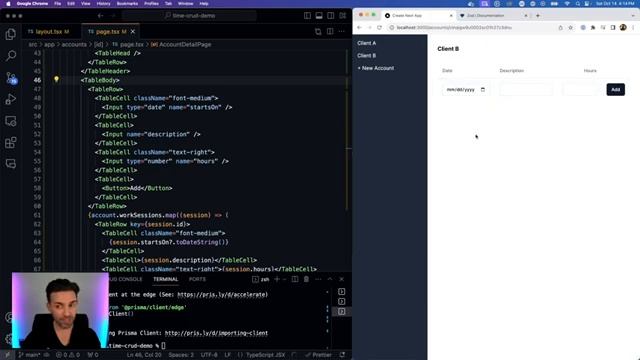Click Ln 46, Col 20 in status bar
The width and height of the screenshot is (640, 360).
(144, 355)
